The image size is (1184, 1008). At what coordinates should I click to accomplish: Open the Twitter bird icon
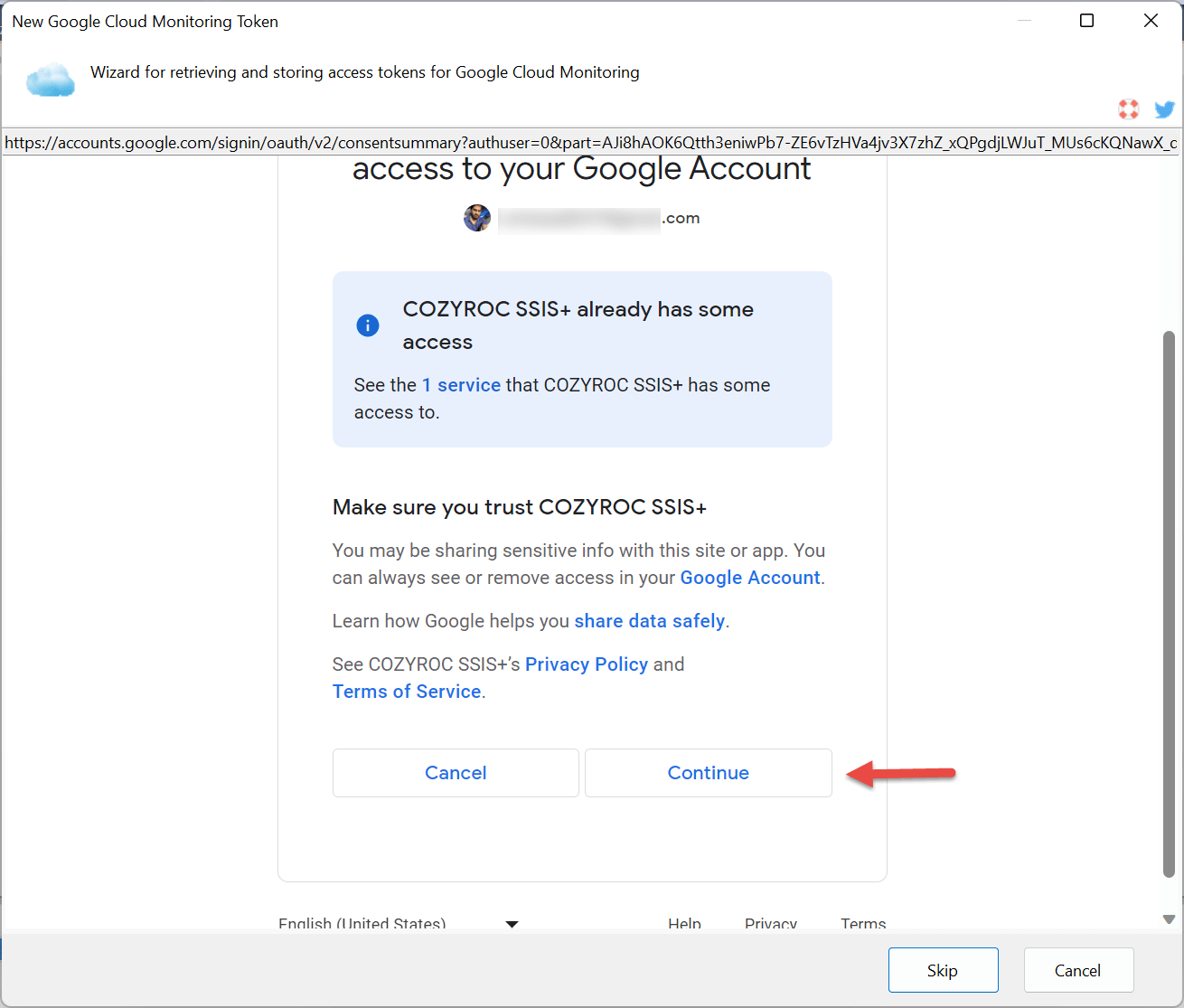[1164, 109]
